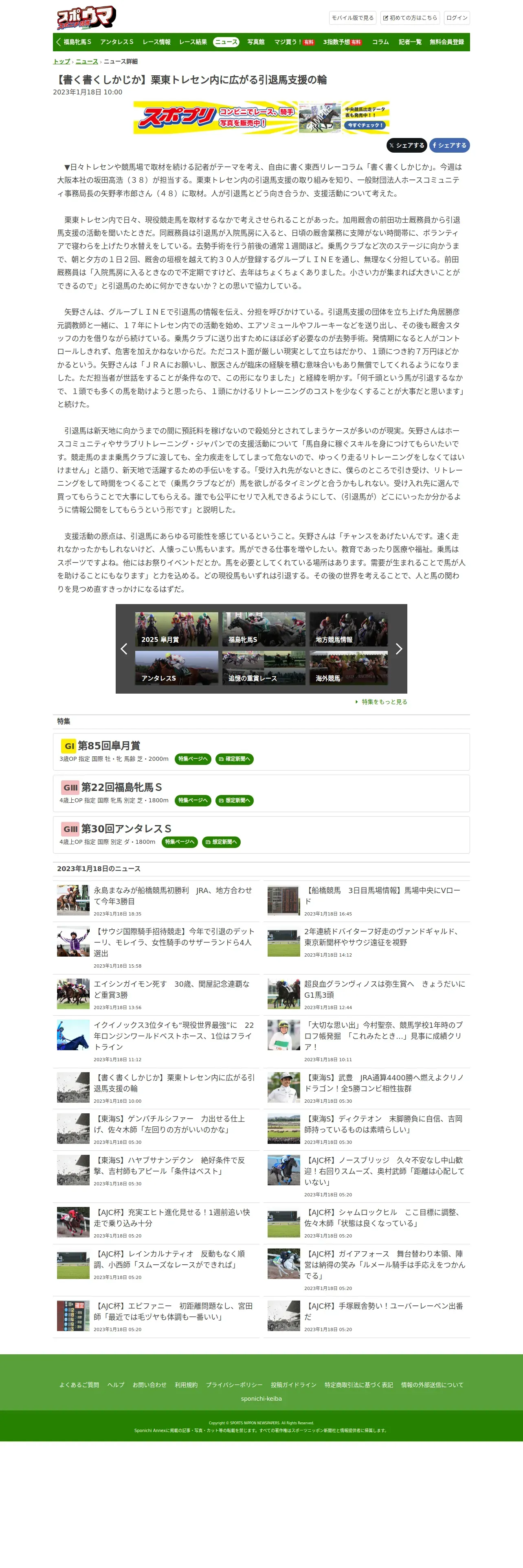Click 想定新聞へ for 福島牝馬S
The image size is (523, 1568).
coord(234,800)
